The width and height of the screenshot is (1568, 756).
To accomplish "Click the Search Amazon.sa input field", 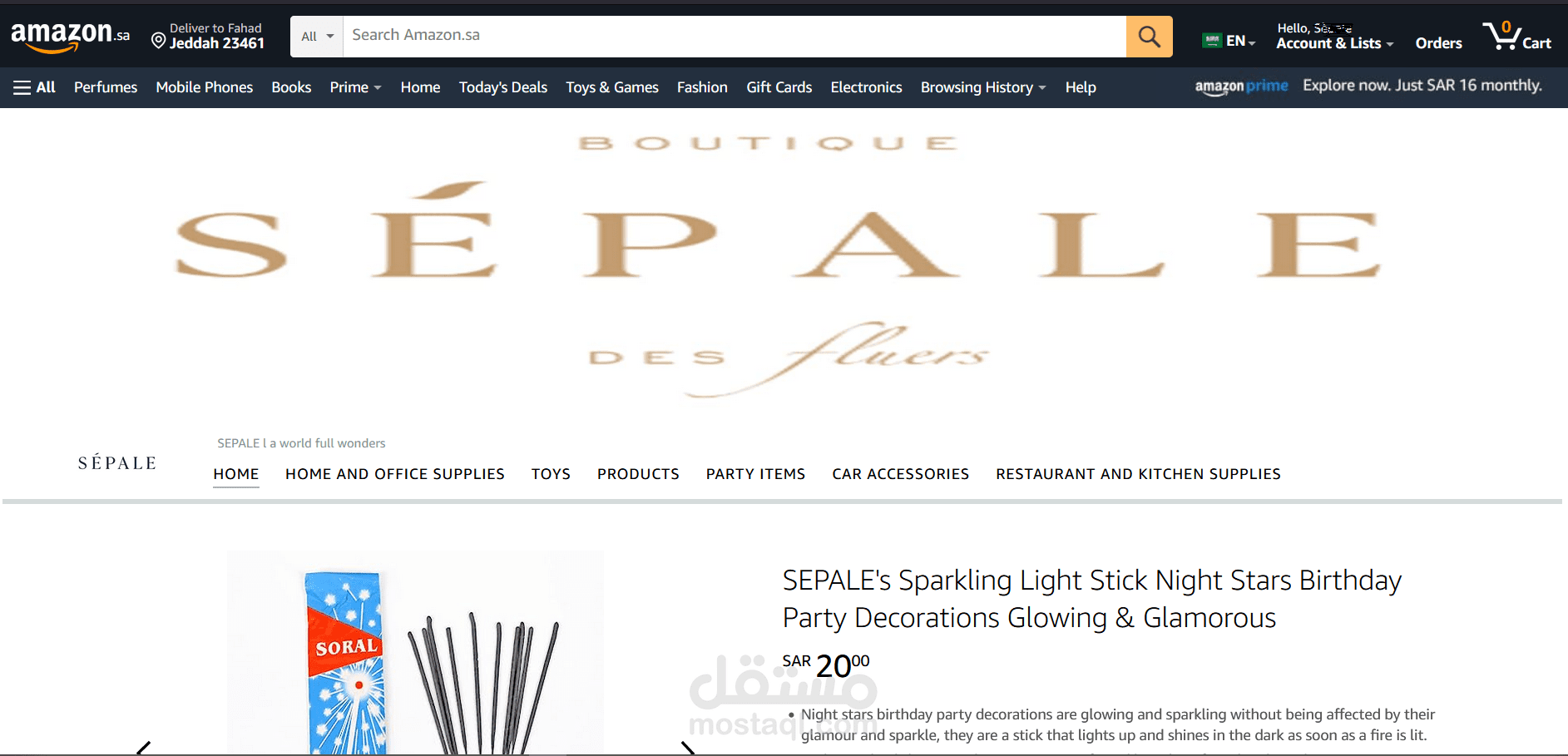I will click(x=735, y=37).
